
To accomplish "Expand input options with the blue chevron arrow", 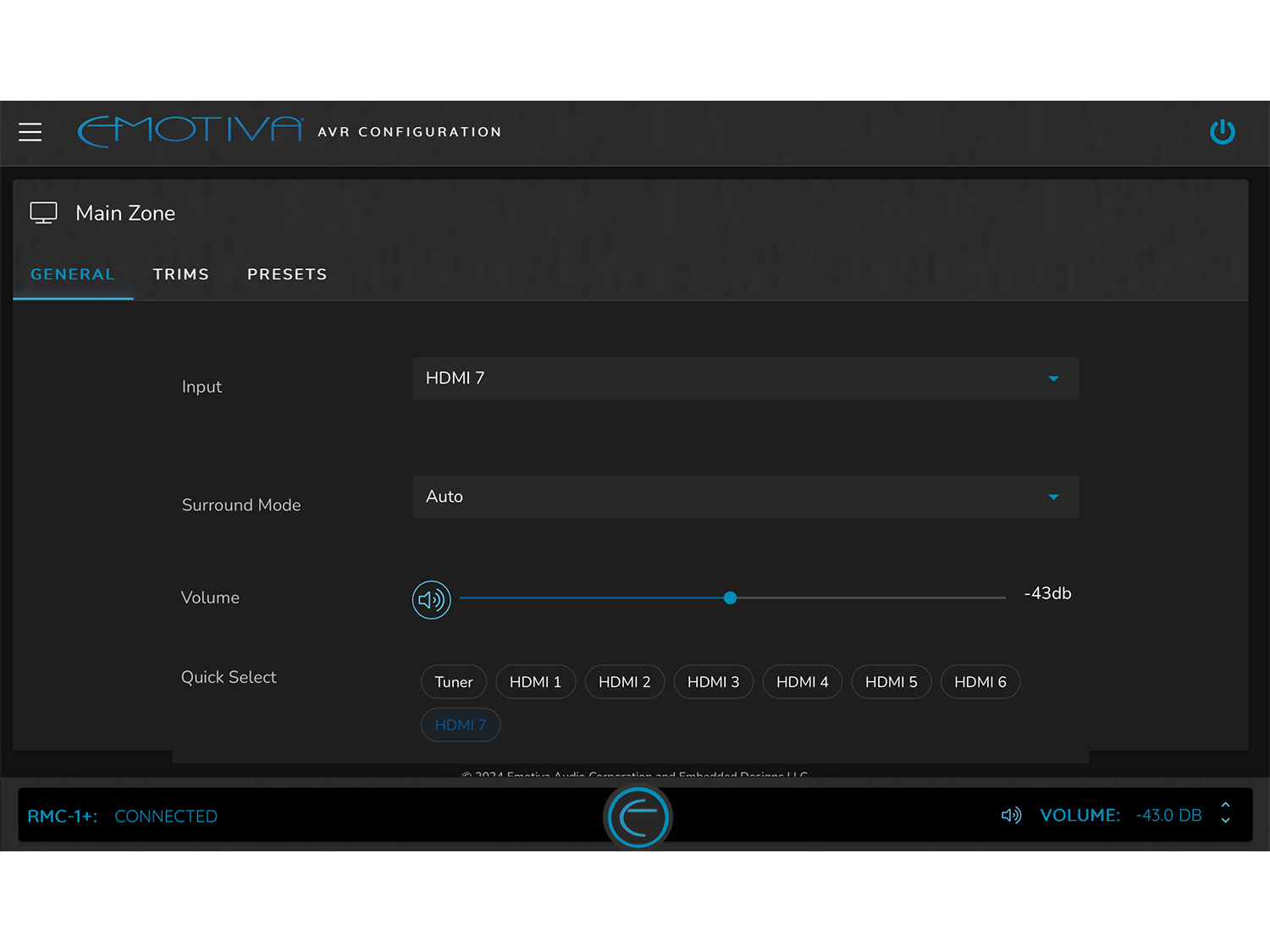I will coord(1053,378).
